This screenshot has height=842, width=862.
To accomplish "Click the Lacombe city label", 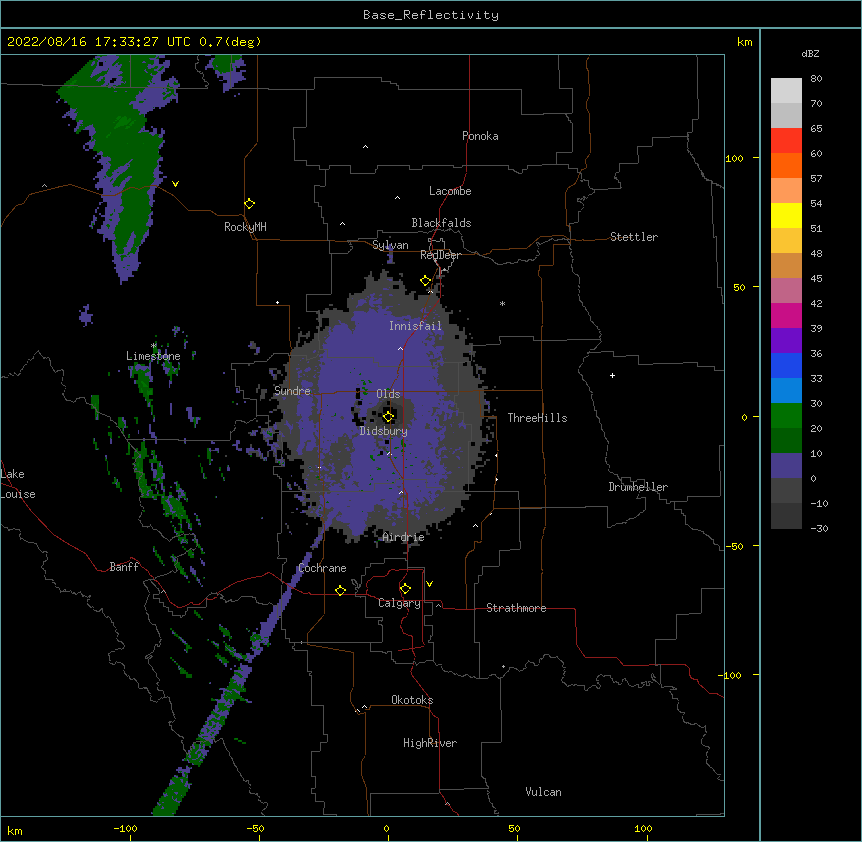I will [450, 191].
